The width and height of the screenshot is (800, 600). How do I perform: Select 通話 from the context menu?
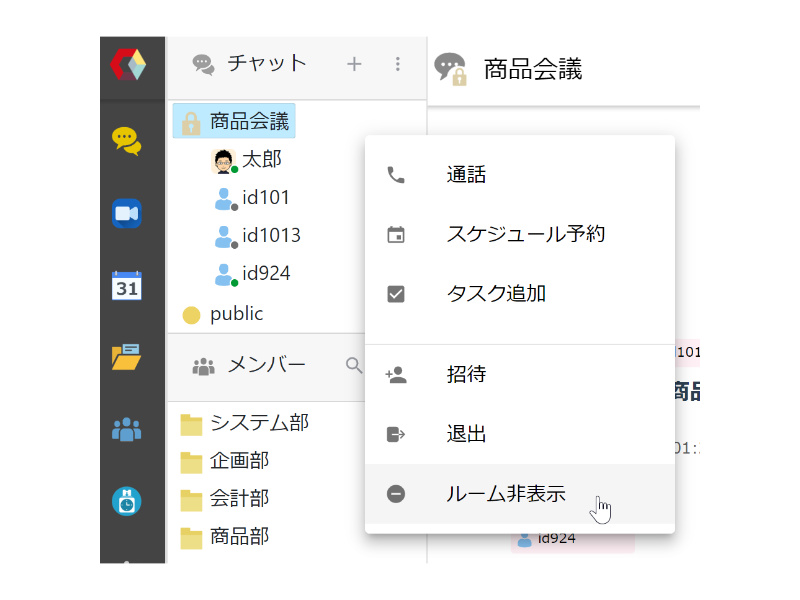tap(520, 175)
